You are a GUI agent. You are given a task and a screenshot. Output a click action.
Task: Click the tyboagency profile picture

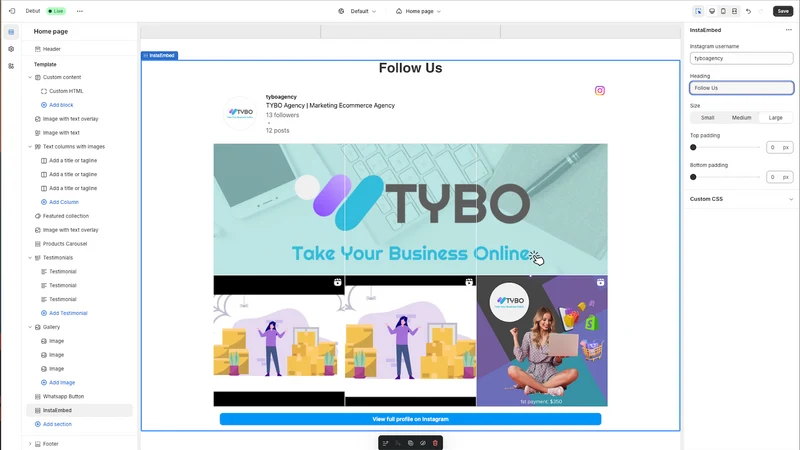(240, 113)
